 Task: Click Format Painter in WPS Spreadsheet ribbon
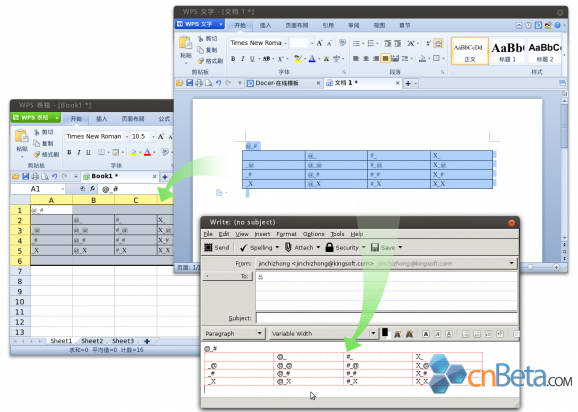(46, 154)
